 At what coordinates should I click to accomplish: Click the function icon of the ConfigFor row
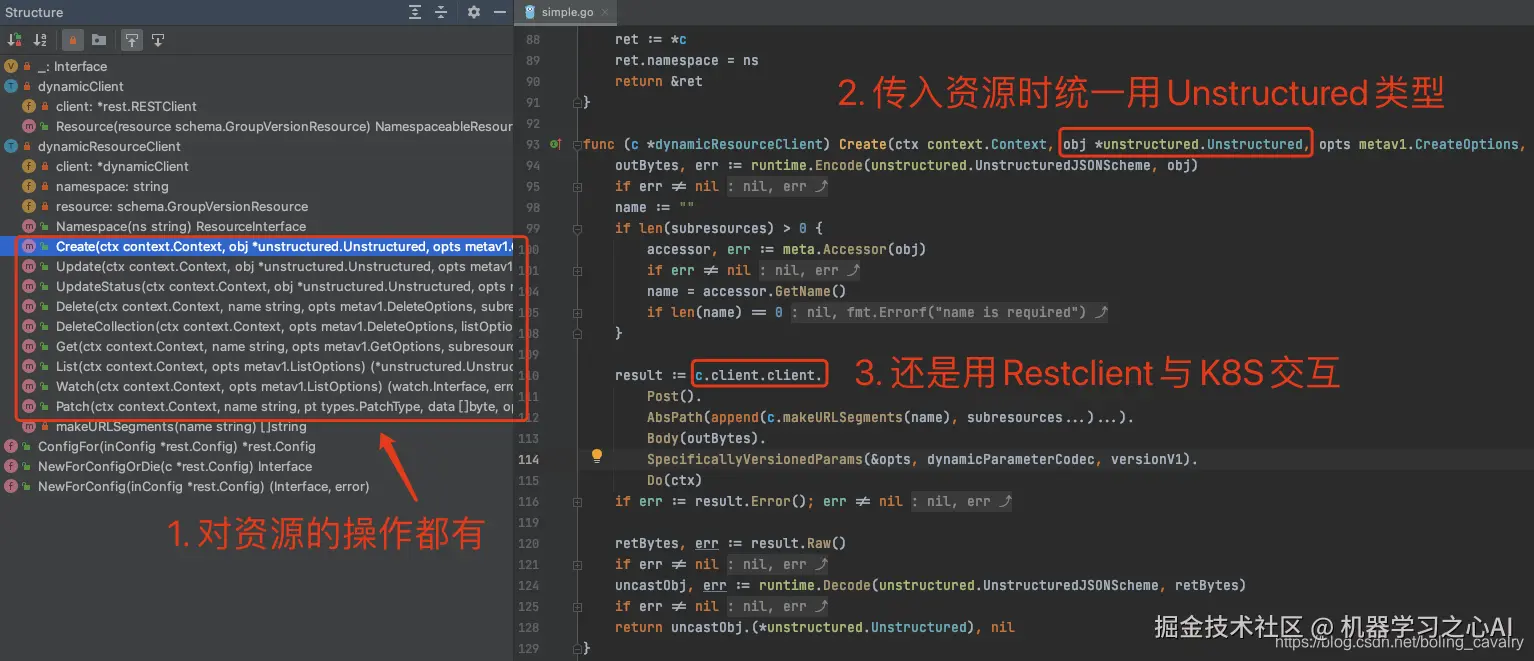pos(11,446)
